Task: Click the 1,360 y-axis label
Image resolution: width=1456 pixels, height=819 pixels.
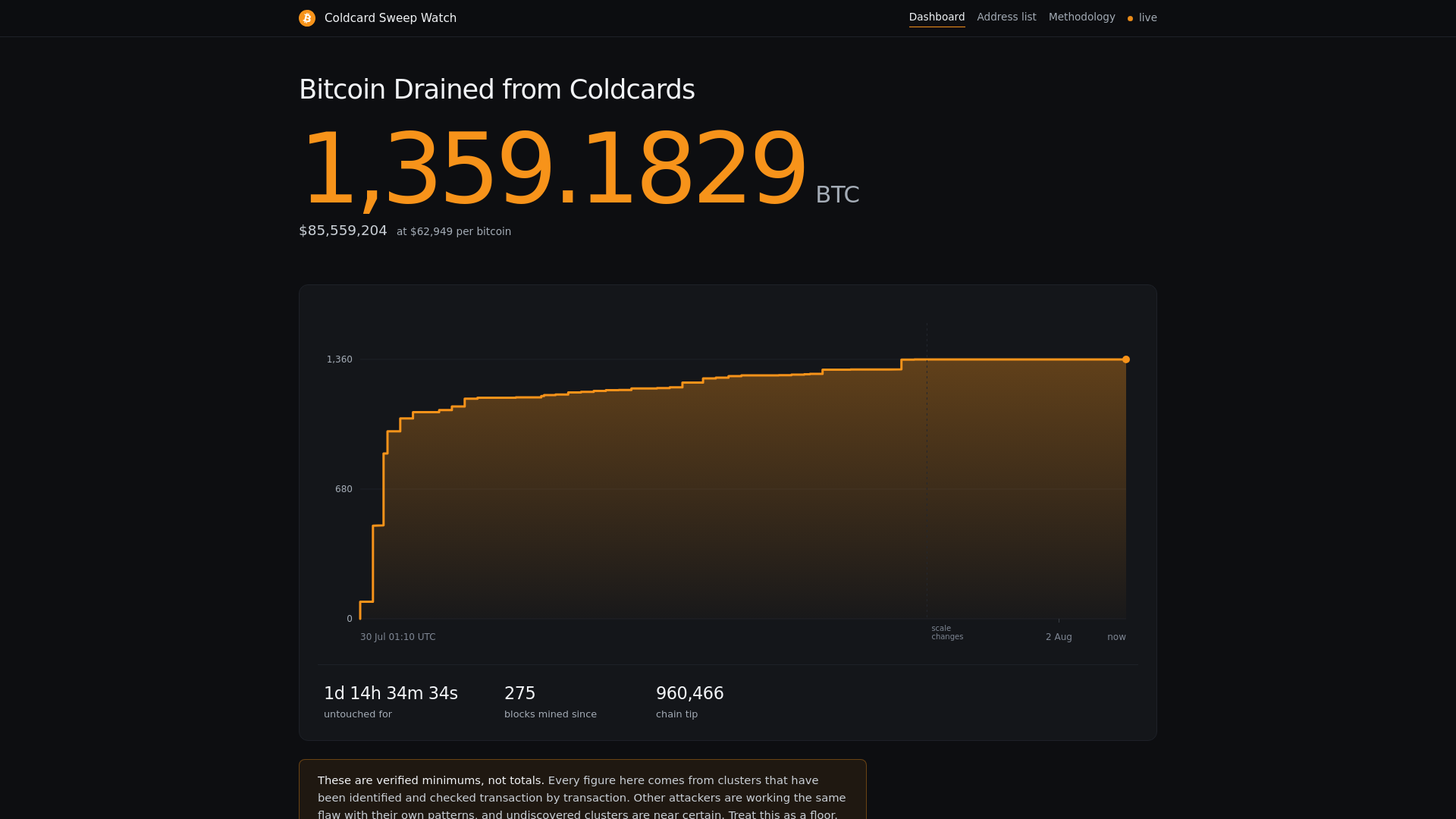Action: click(x=339, y=359)
